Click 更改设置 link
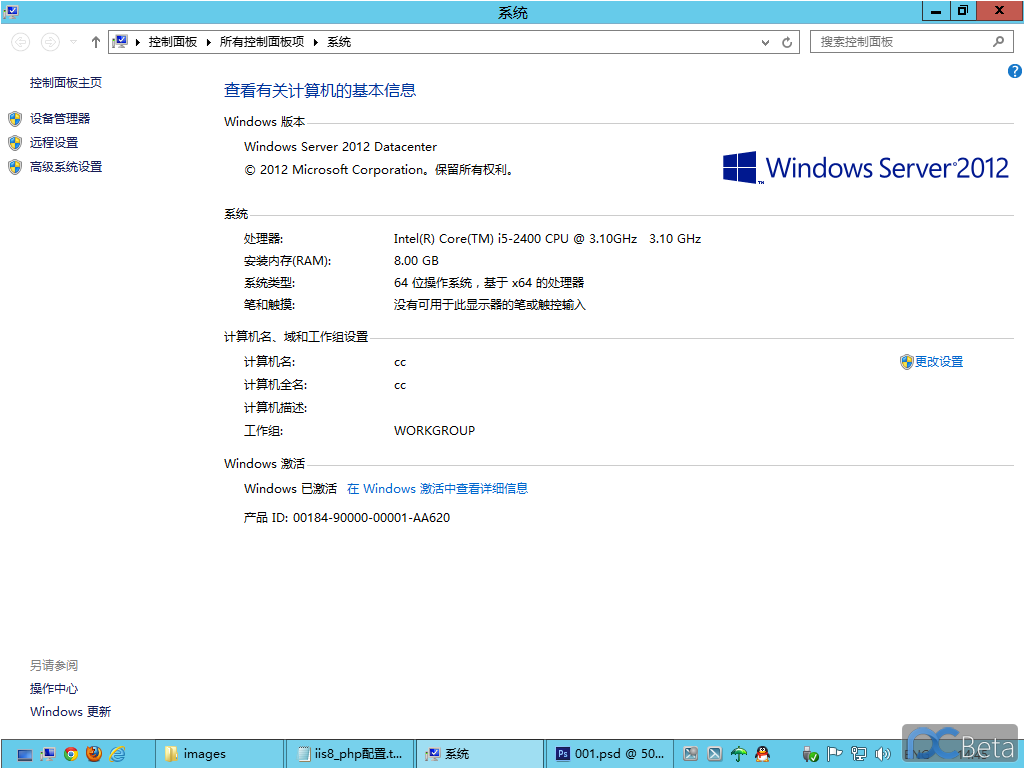1024x768 pixels. 938,362
